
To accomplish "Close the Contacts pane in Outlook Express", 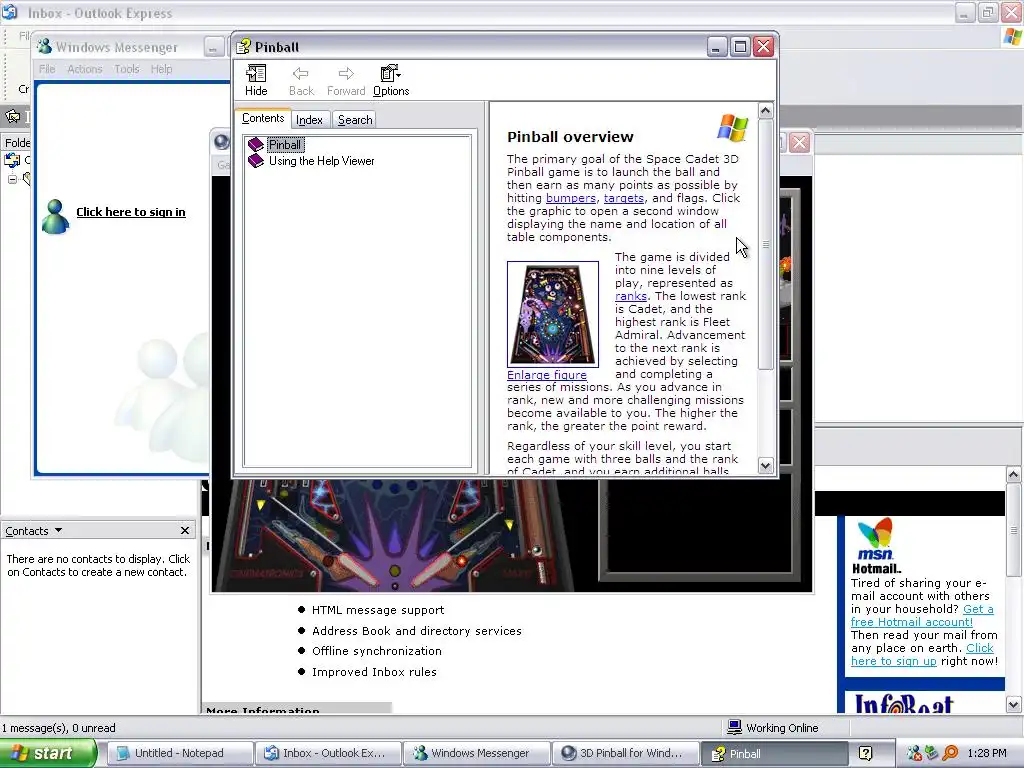I will click(x=185, y=531).
